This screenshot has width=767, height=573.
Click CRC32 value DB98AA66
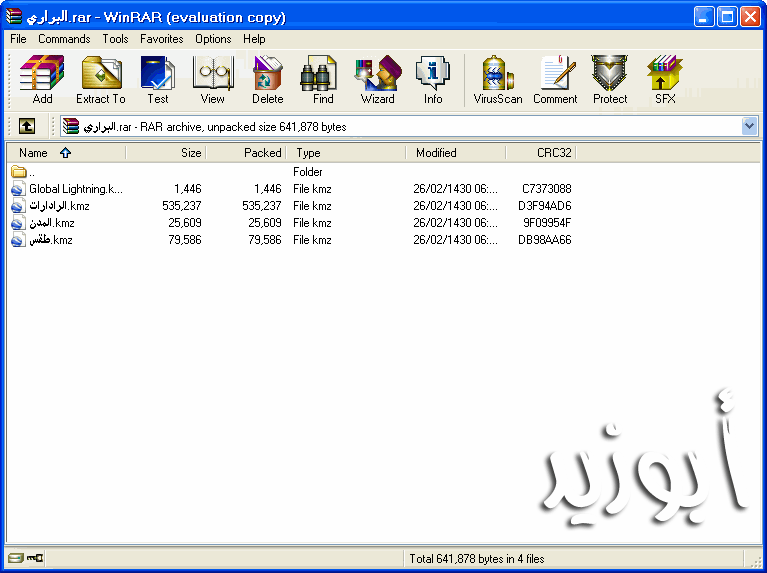tap(544, 240)
